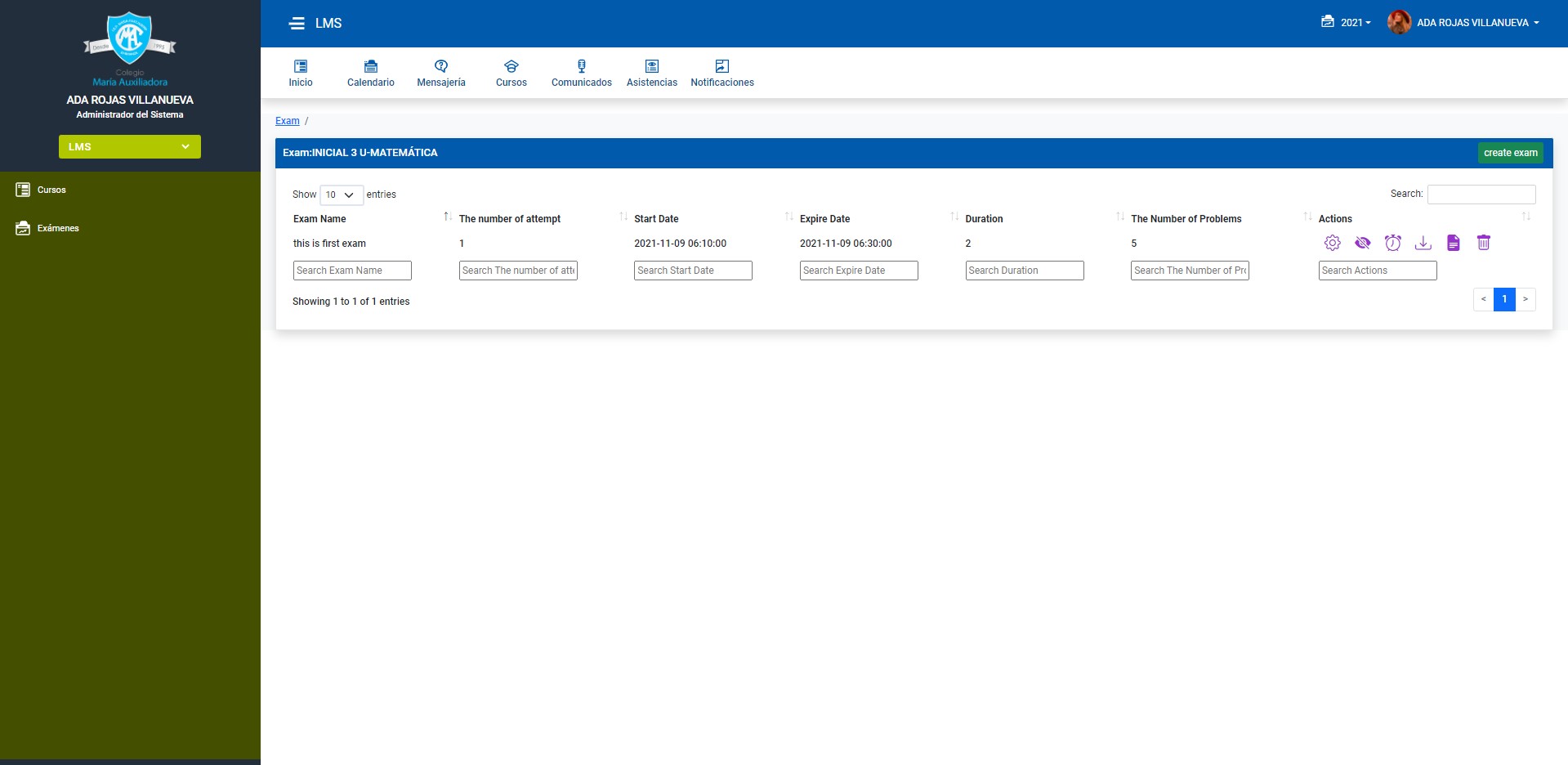Toggle exam visibility eye-slash icon
This screenshot has width=1568, height=765.
pos(1362,243)
